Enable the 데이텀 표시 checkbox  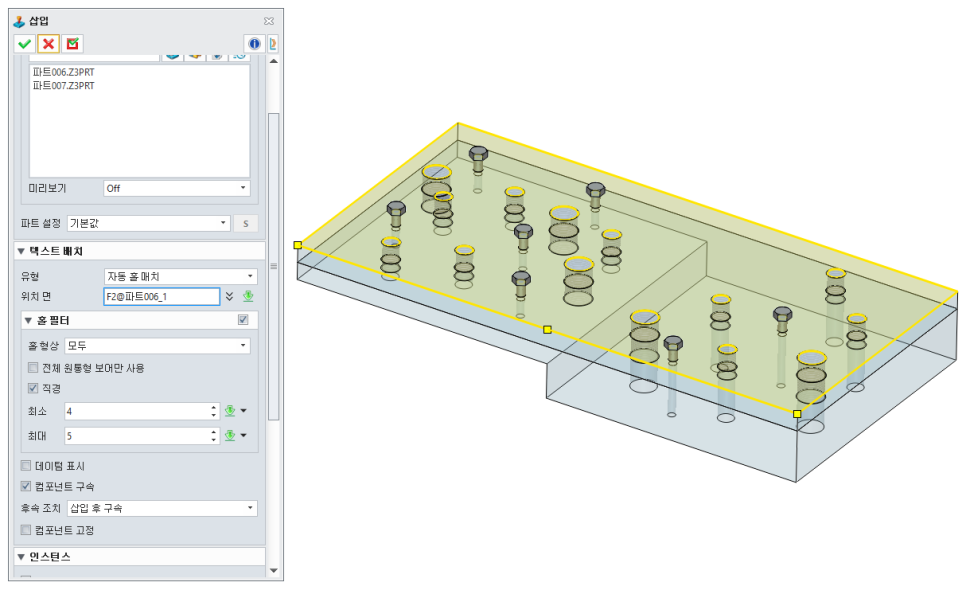pyautogui.click(x=26, y=466)
